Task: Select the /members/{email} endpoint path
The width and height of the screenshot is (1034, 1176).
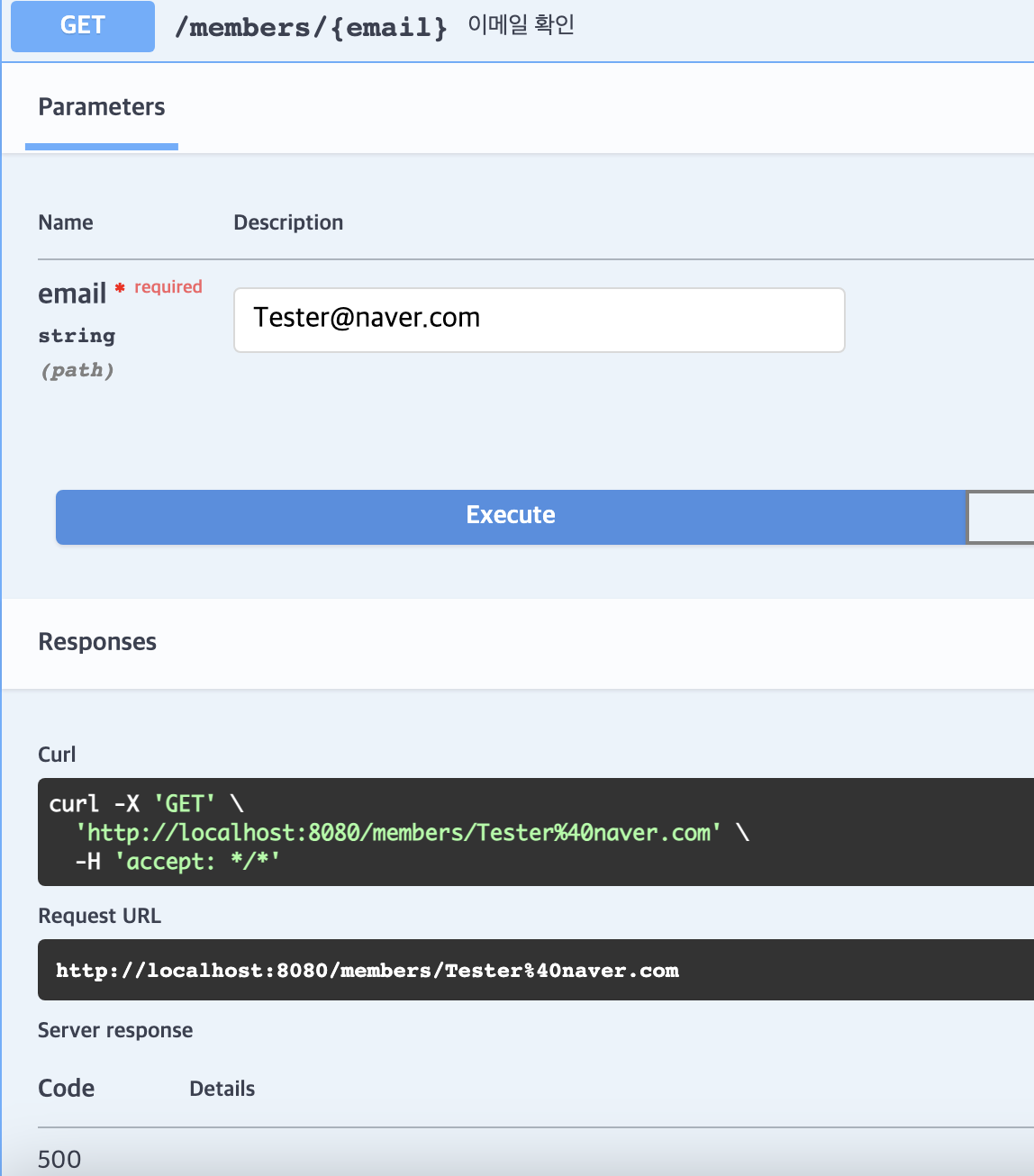Action: 311,27
